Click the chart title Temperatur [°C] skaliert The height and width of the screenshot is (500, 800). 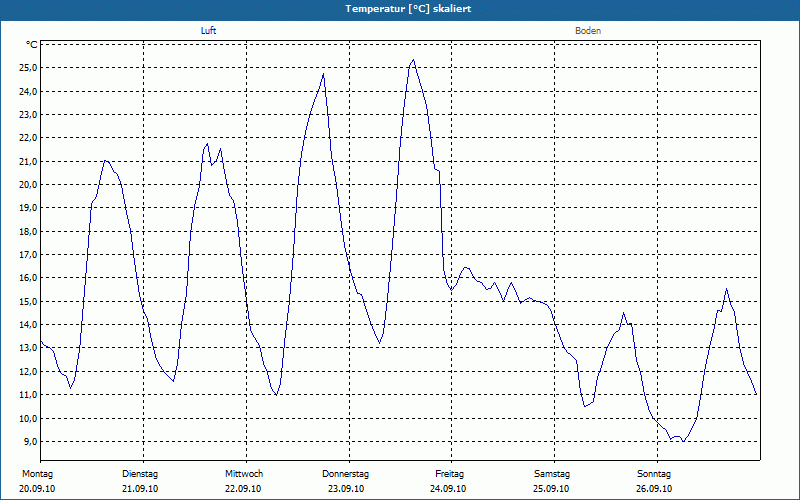tap(408, 9)
